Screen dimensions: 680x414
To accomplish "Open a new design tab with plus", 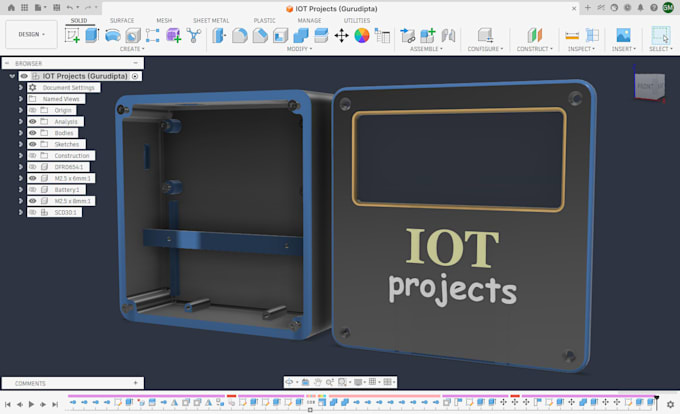I will 588,8.
